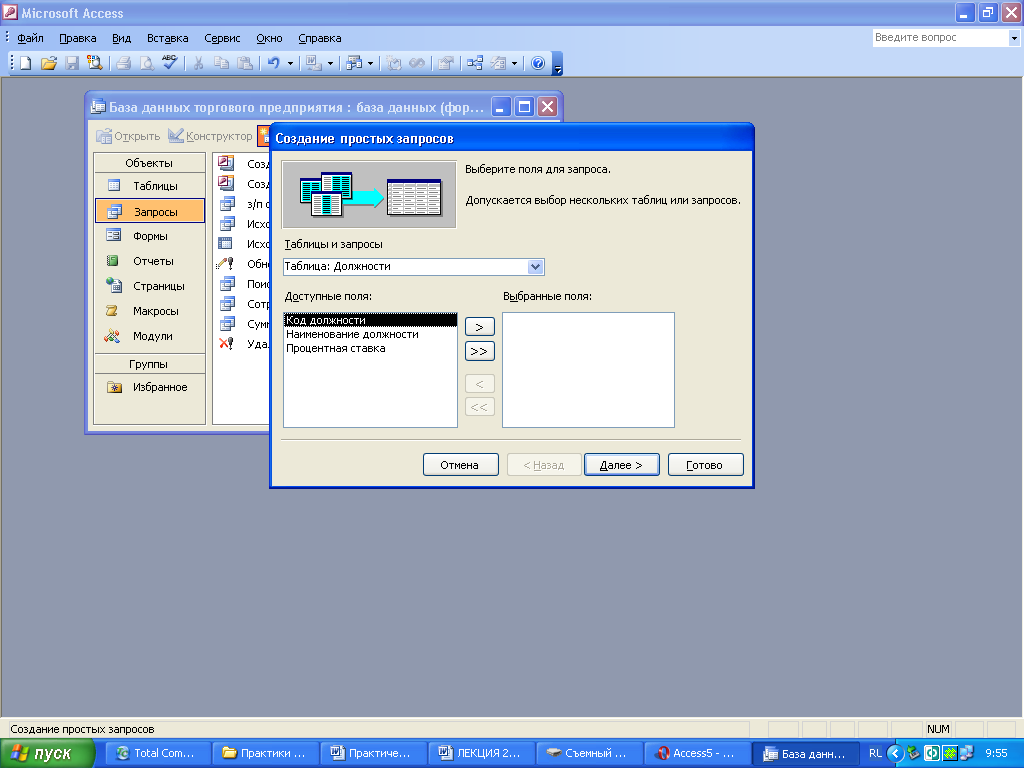The height and width of the screenshot is (768, 1024).
Task: Click the Code toolbar icon
Action: 394,63
